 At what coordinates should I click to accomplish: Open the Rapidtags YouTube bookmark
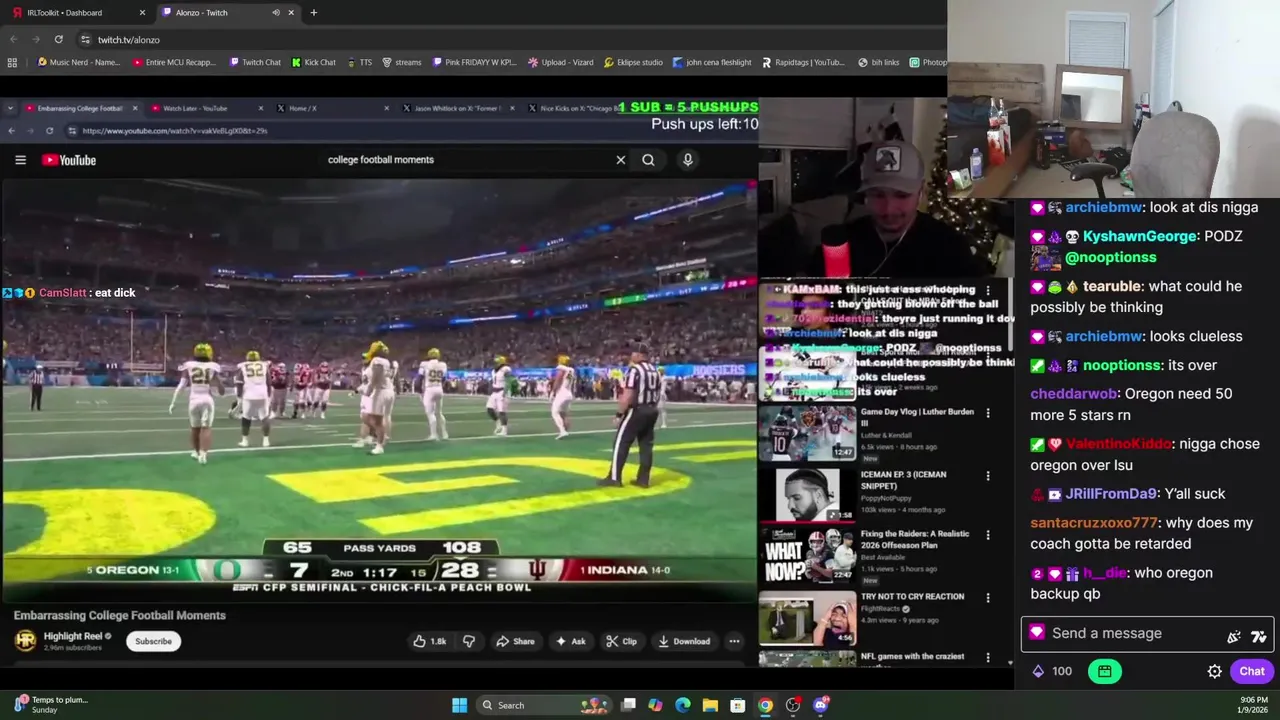click(x=803, y=62)
